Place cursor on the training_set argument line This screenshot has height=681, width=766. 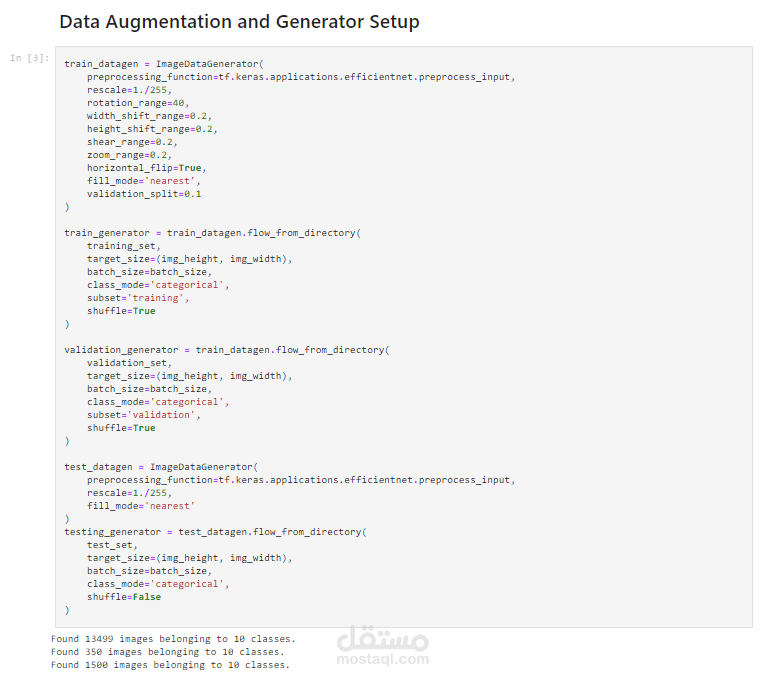pos(123,246)
